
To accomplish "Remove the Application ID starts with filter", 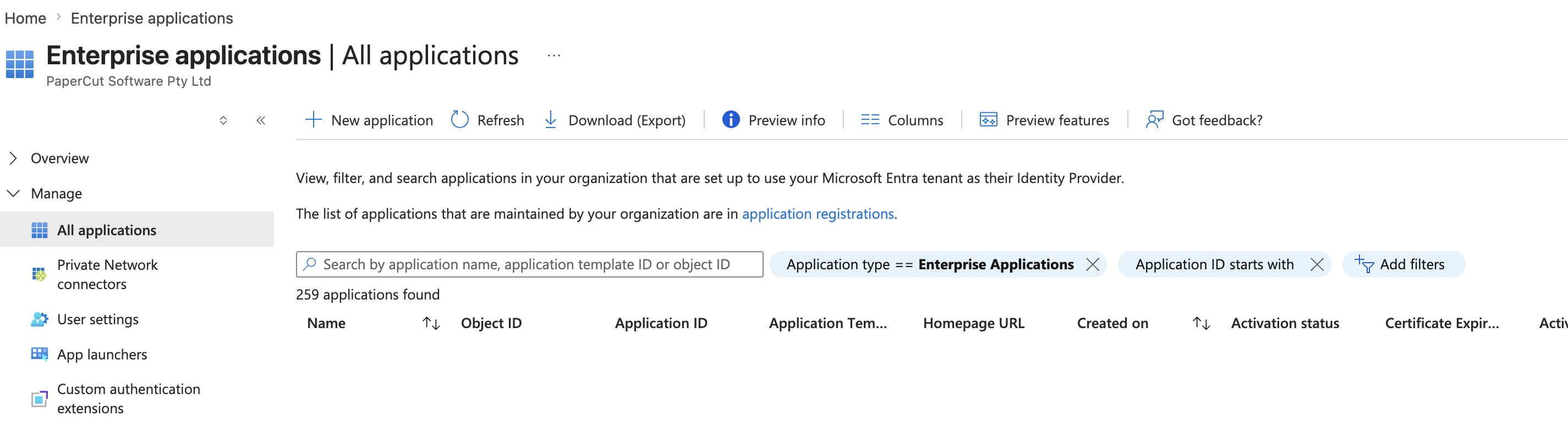I will pyautogui.click(x=1317, y=264).
